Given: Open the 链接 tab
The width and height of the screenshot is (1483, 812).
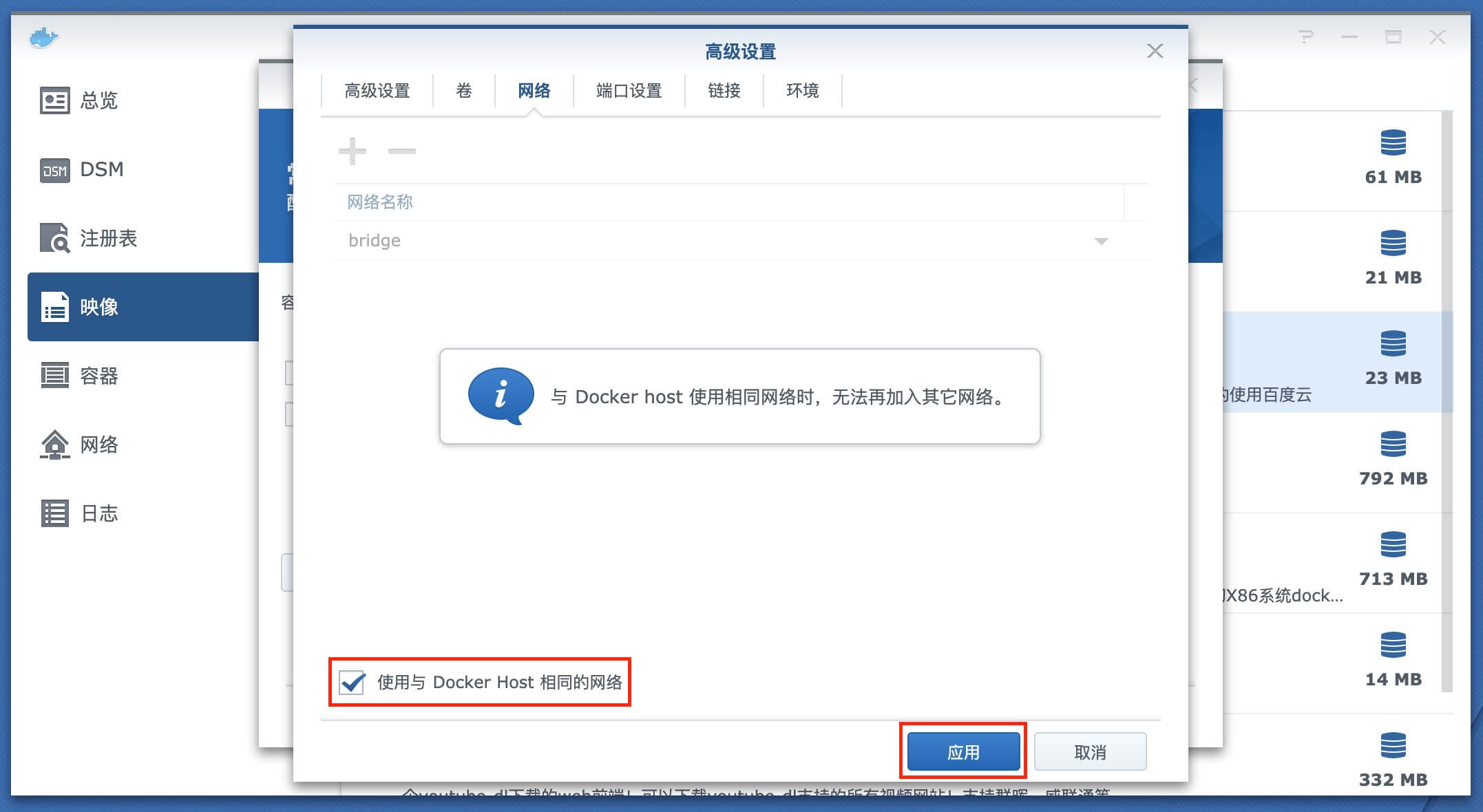Looking at the screenshot, I should (724, 91).
